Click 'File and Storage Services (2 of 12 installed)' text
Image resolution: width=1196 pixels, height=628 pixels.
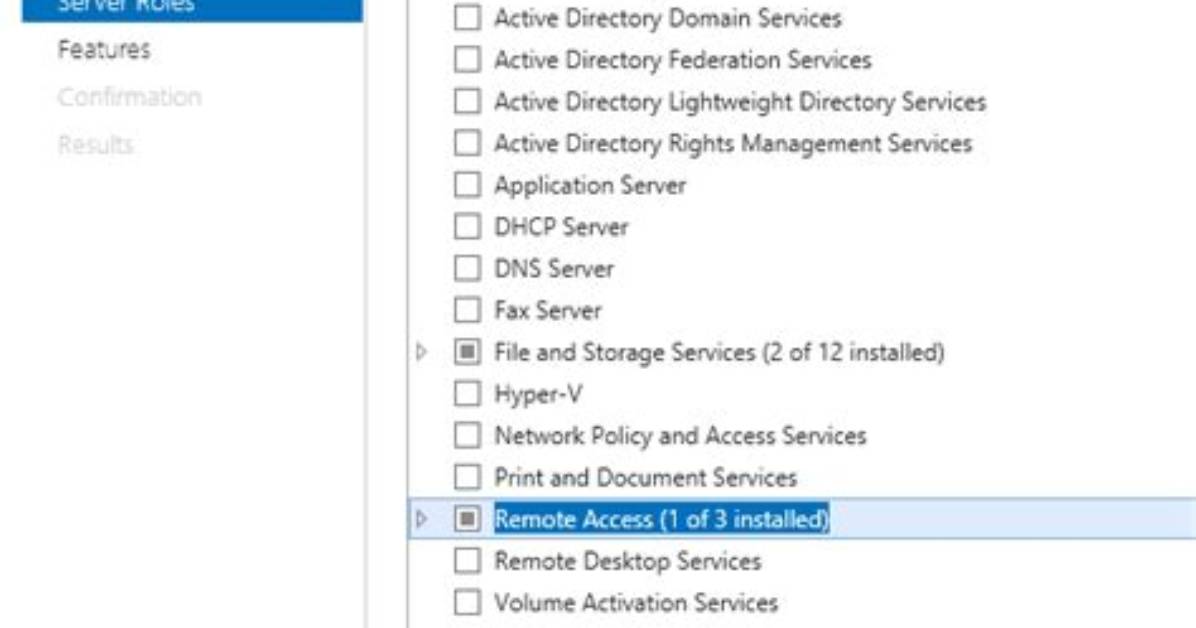point(719,352)
